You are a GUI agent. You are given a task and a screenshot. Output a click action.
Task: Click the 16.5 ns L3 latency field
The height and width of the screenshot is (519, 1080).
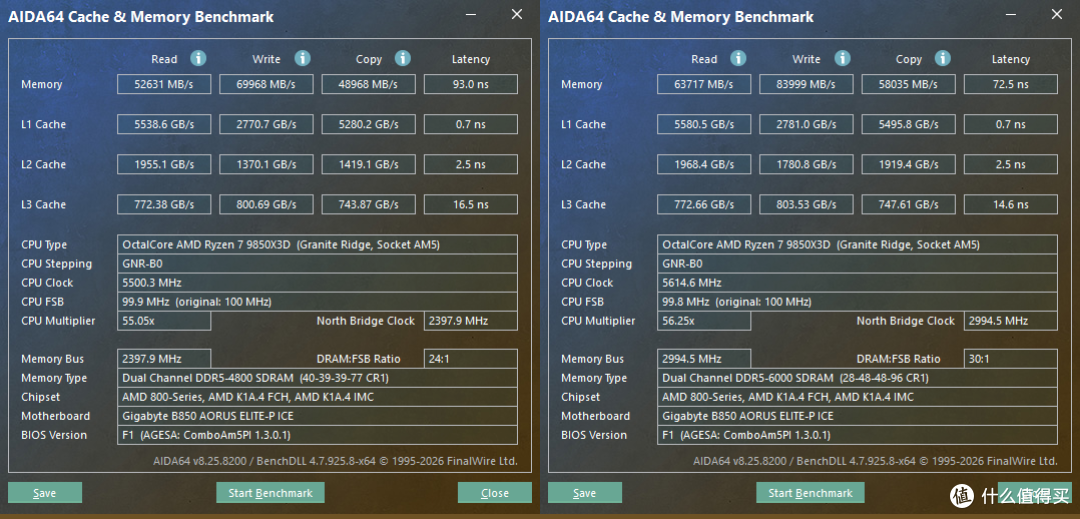coord(470,204)
